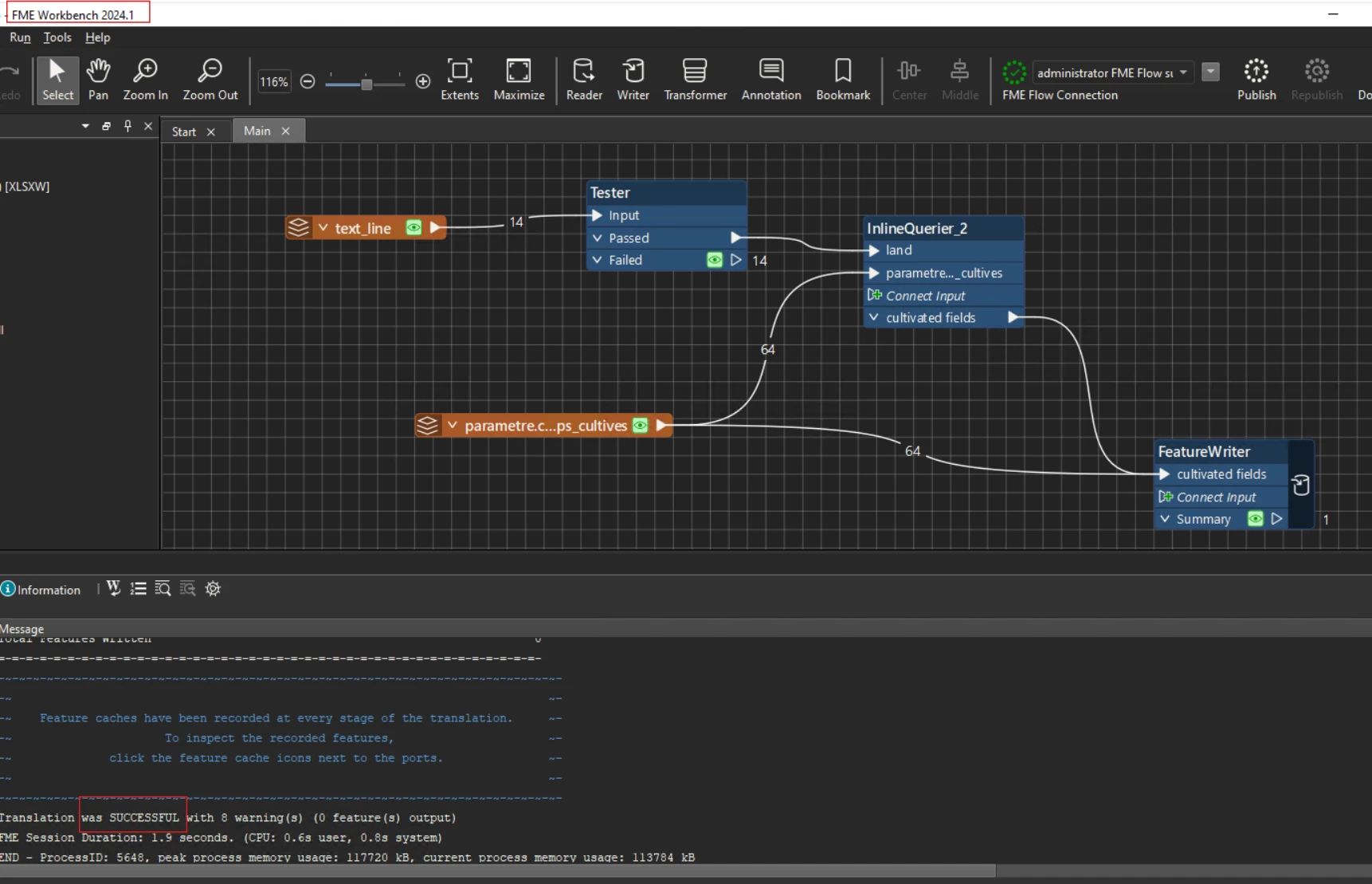The image size is (1372, 884).
Task: Open FME Flow connection dropdown
Action: [1113, 73]
